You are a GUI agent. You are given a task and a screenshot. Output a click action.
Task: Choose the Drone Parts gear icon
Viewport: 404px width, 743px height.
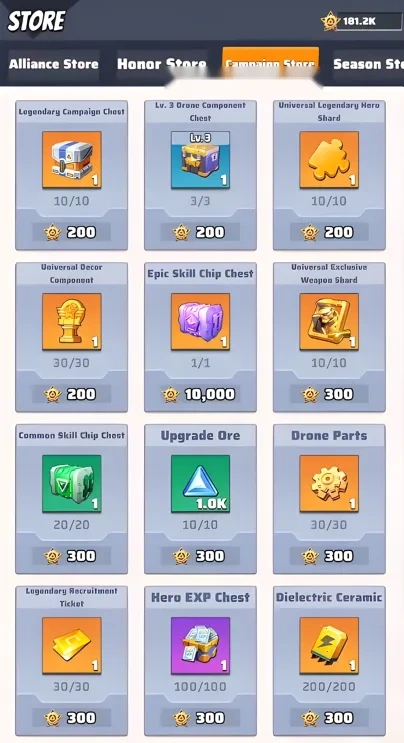tap(329, 484)
